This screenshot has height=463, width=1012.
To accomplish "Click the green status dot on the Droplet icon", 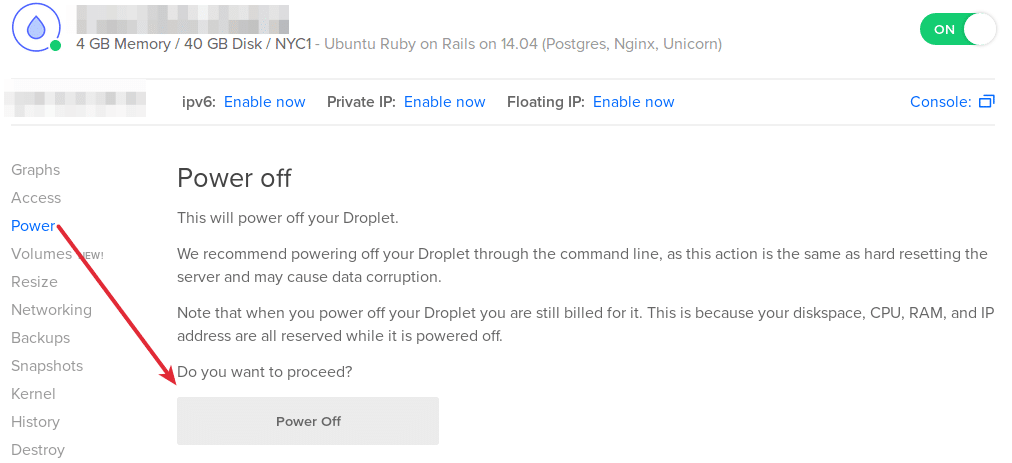I will [x=56, y=46].
